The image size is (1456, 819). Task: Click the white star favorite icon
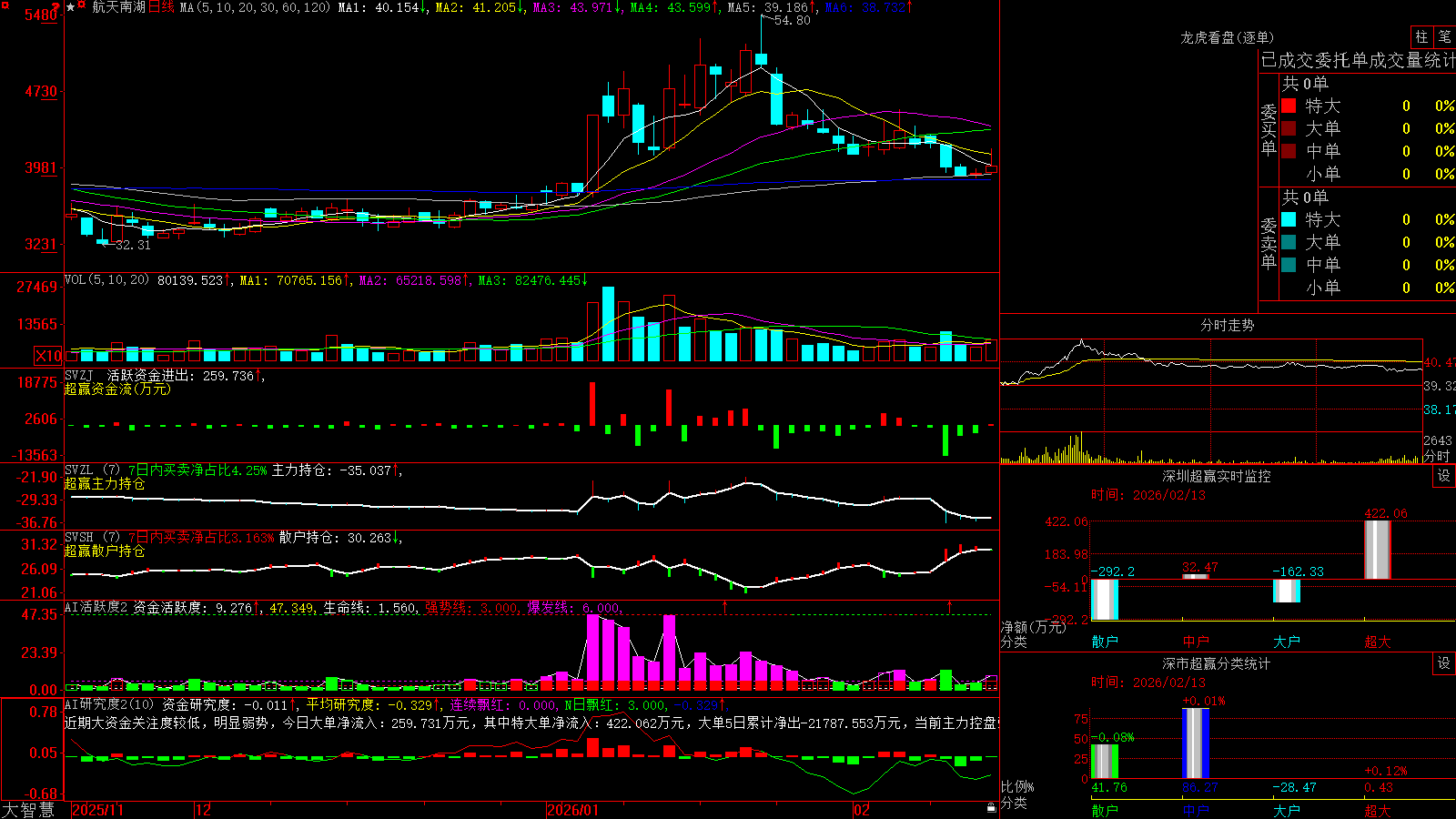[x=71, y=7]
